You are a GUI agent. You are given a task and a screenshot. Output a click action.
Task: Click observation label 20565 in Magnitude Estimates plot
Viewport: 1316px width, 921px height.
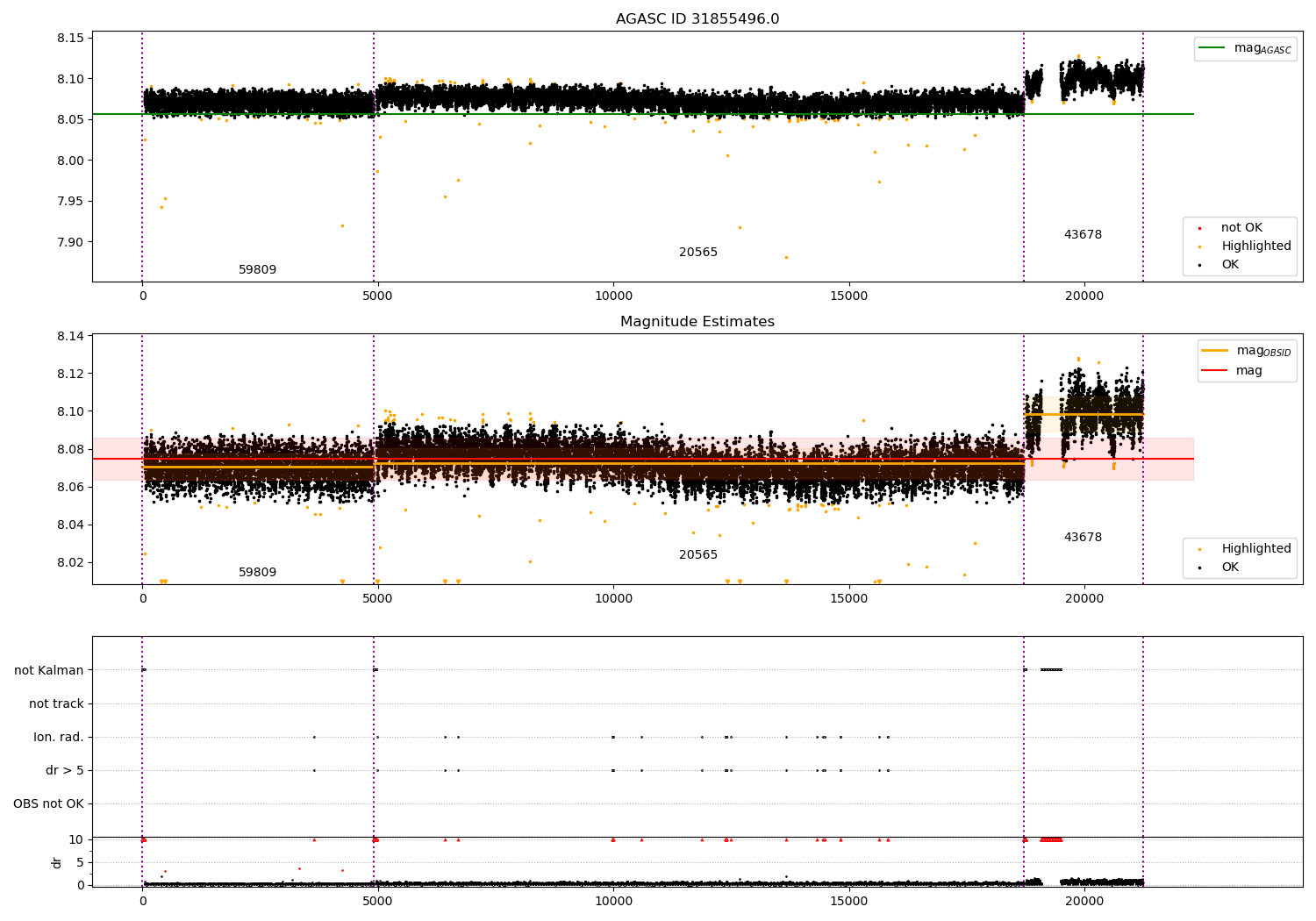tap(698, 555)
